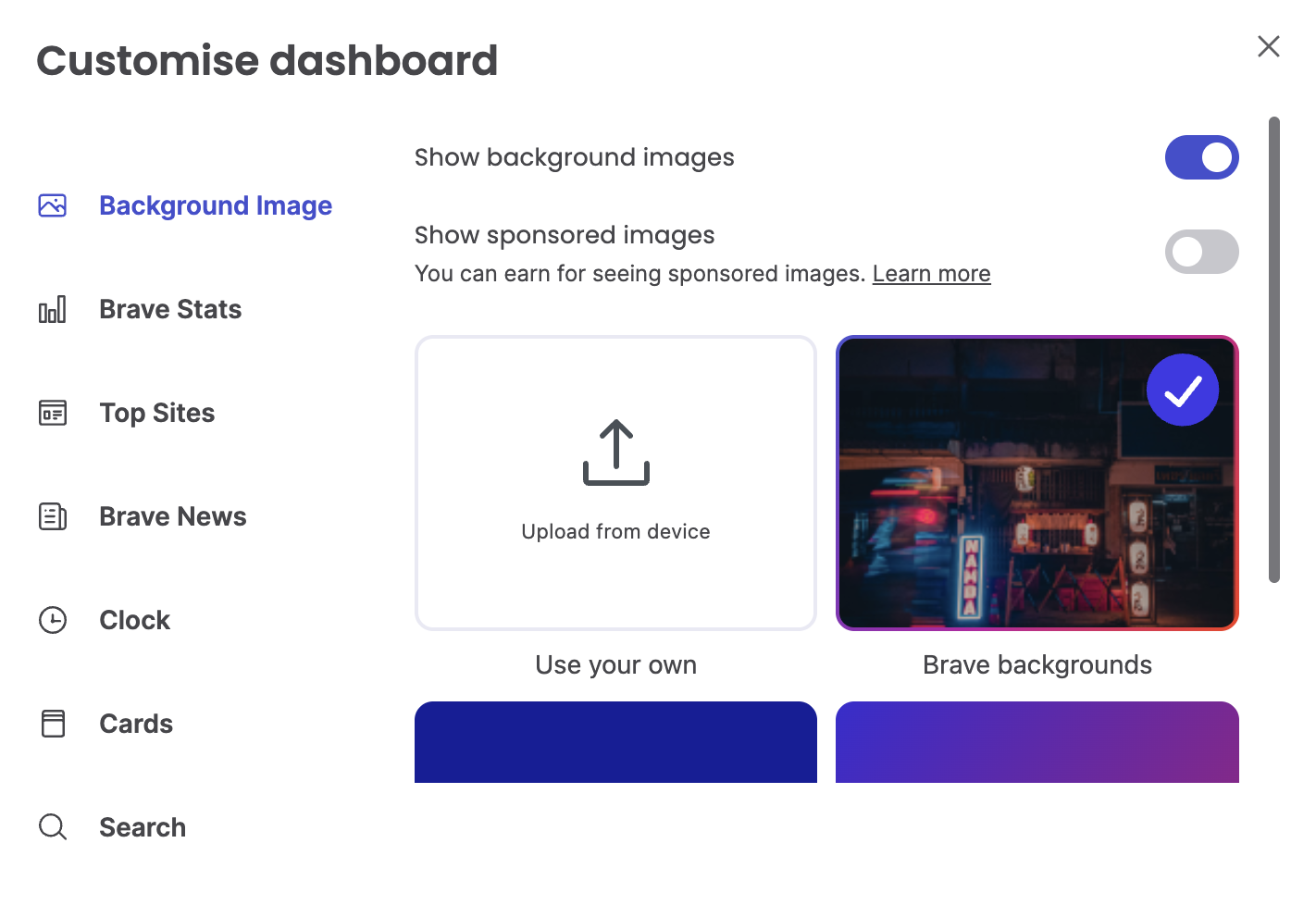Click the Top Sites browser icon
This screenshot has height=905, width=1316.
pyautogui.click(x=53, y=413)
